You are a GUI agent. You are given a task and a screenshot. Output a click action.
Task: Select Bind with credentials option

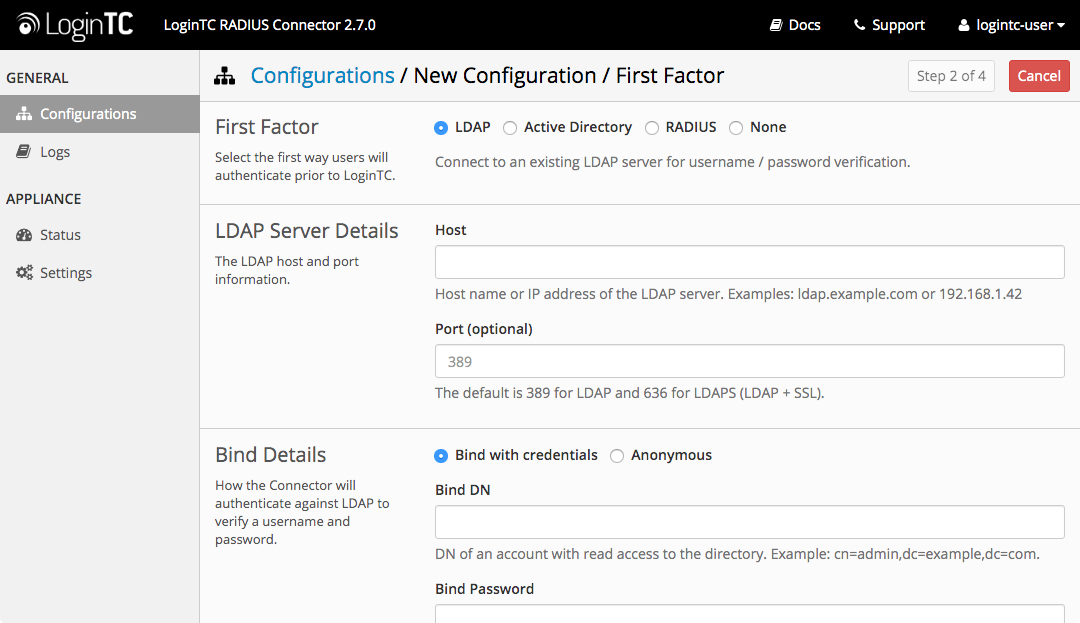[441, 456]
